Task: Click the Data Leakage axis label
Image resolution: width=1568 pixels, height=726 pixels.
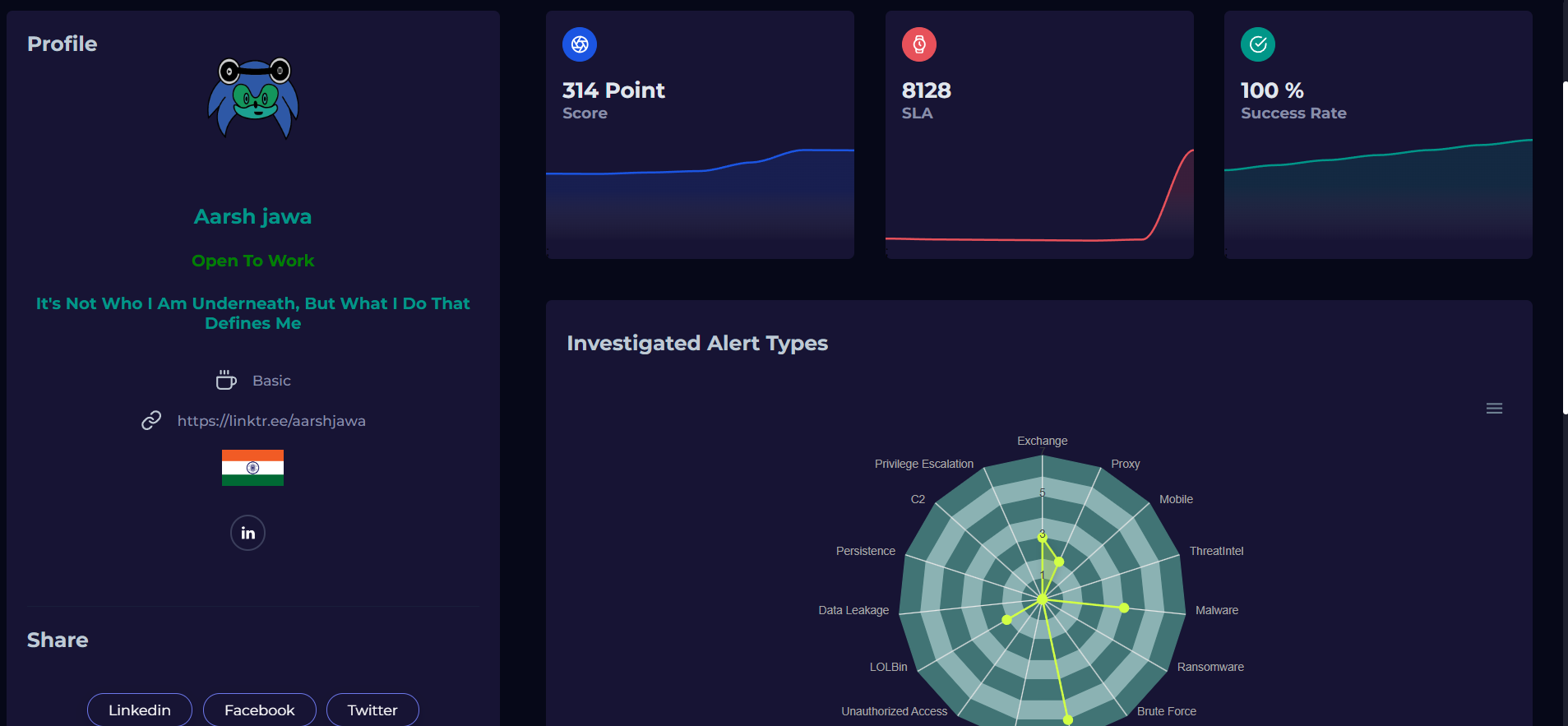Action: [x=853, y=610]
